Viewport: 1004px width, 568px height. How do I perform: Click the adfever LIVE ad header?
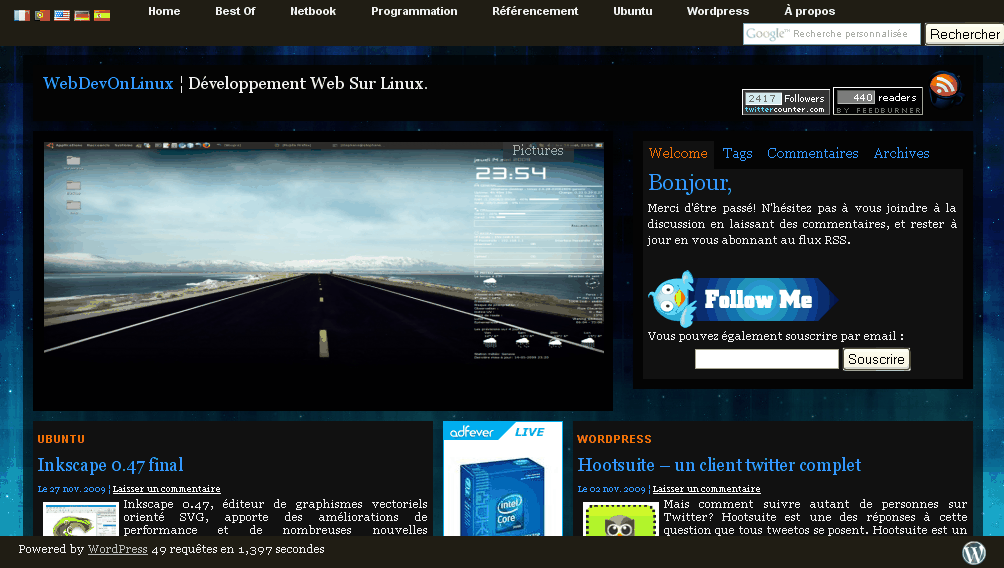click(x=503, y=432)
